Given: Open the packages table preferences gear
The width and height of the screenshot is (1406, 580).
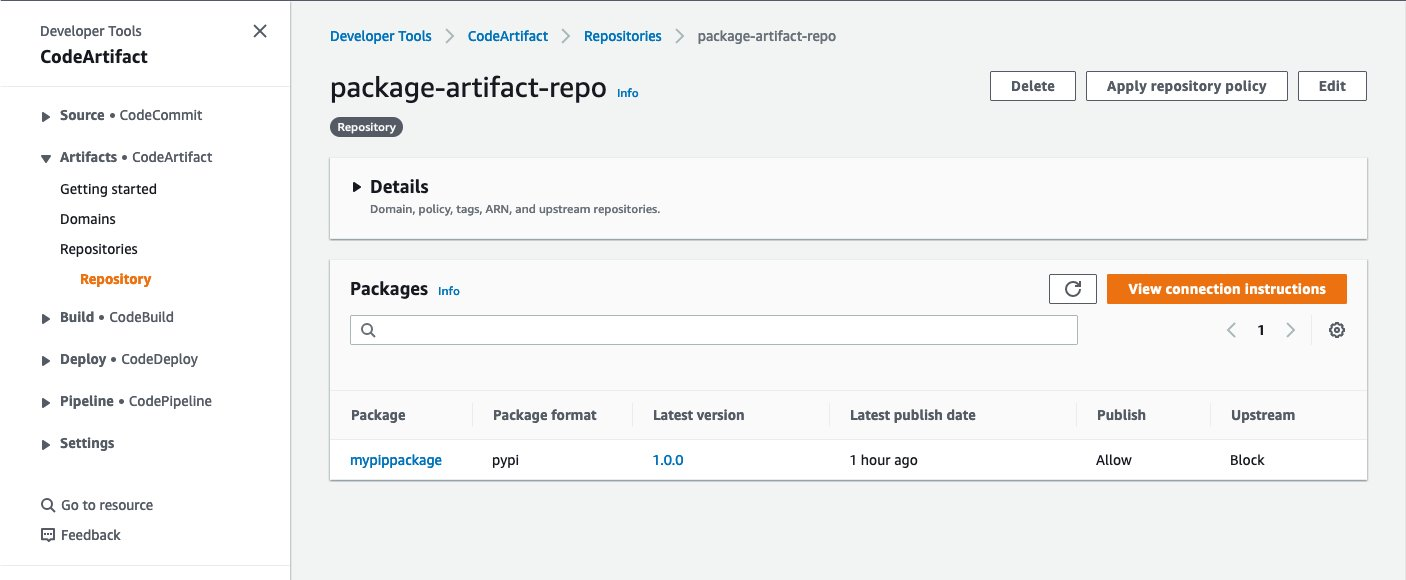Looking at the screenshot, I should tap(1337, 329).
